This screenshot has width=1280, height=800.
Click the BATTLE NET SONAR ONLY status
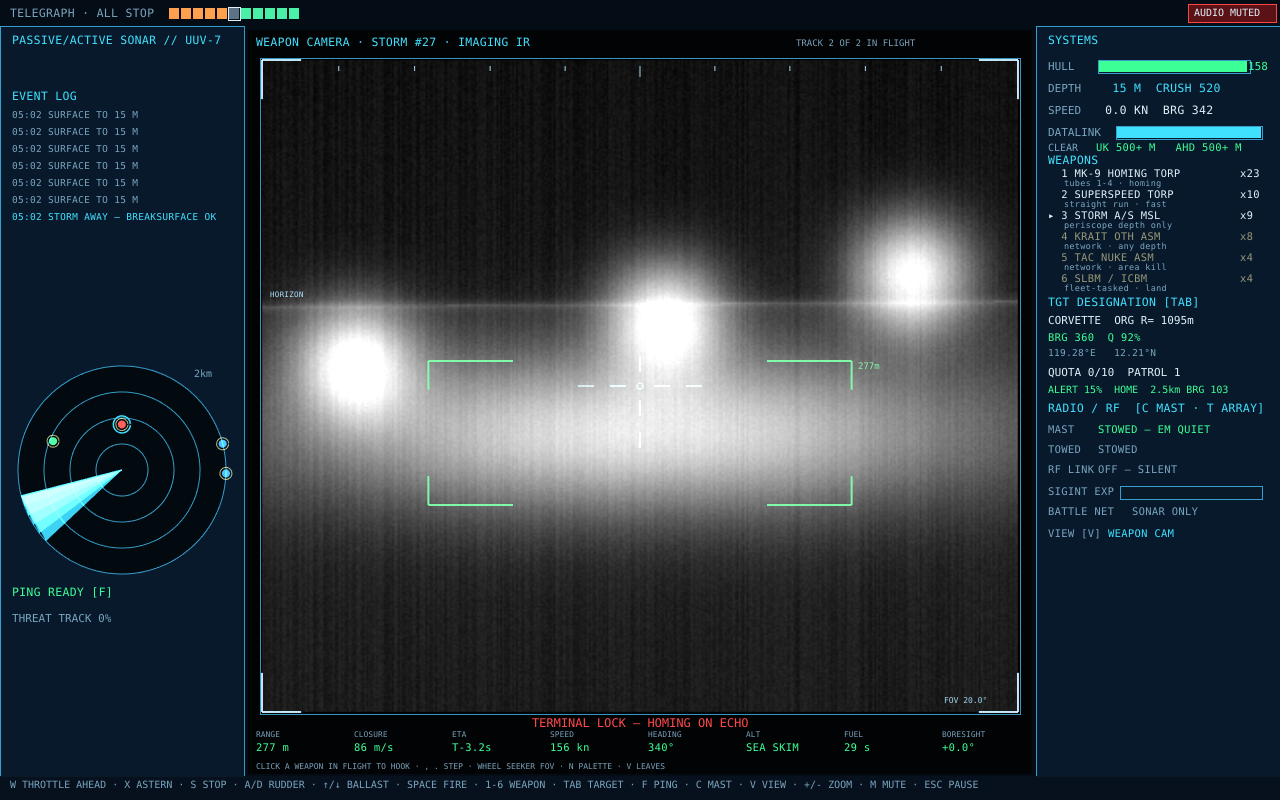1123,512
